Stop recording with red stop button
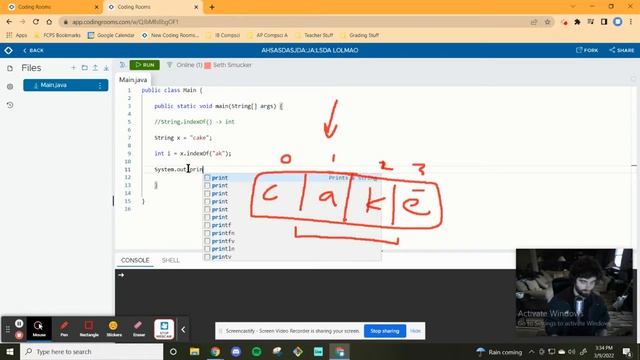Image resolution: width=640 pixels, height=360 pixels. coord(19,335)
